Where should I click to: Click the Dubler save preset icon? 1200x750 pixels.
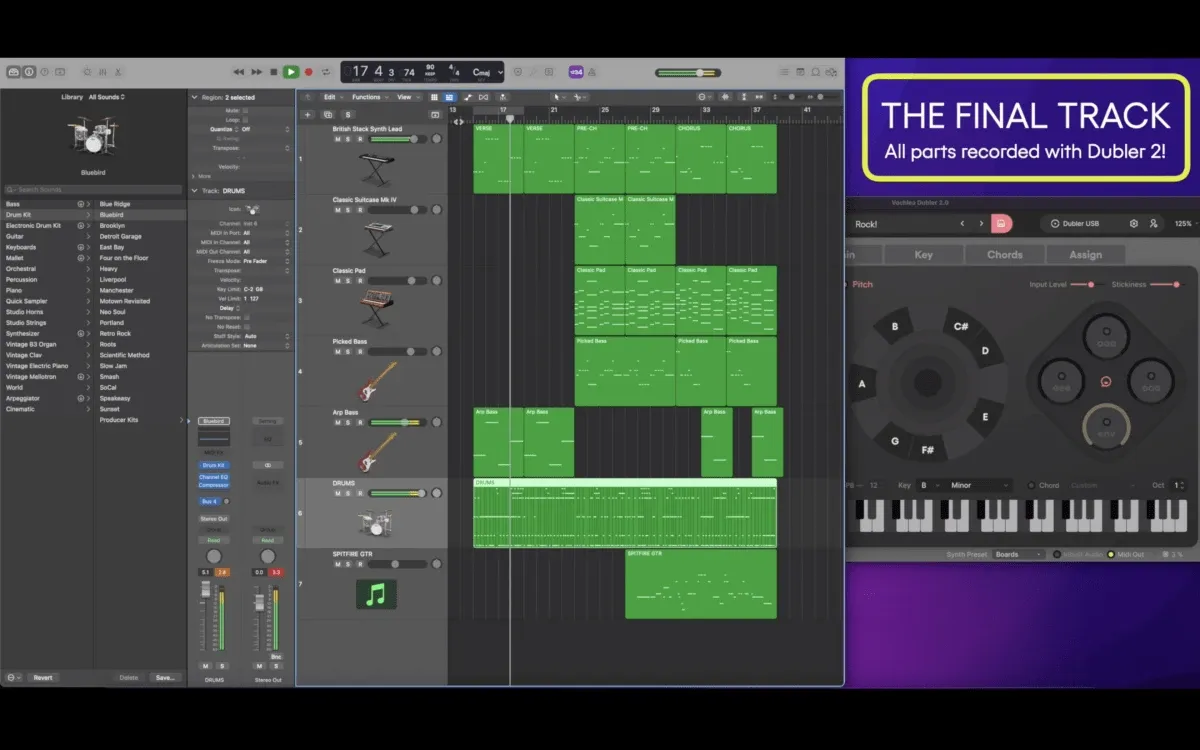(1001, 223)
